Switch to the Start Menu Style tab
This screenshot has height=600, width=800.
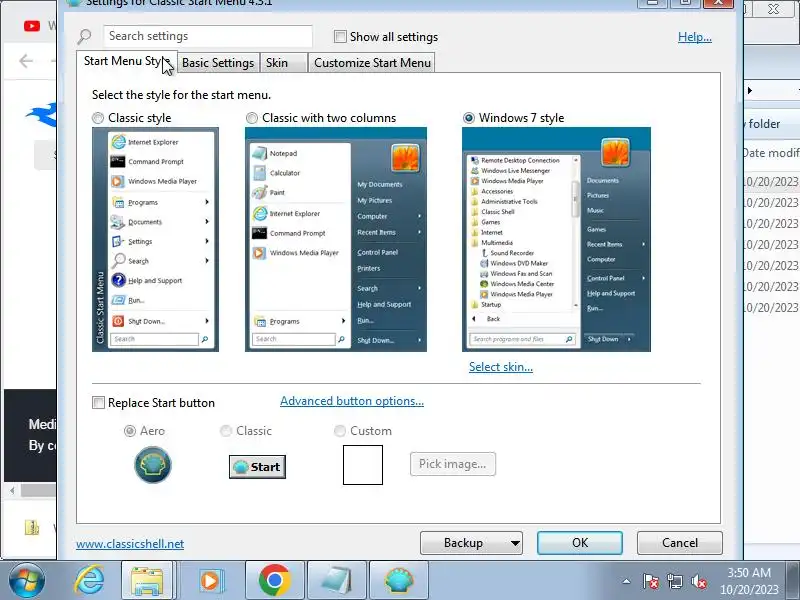pyautogui.click(x=127, y=61)
